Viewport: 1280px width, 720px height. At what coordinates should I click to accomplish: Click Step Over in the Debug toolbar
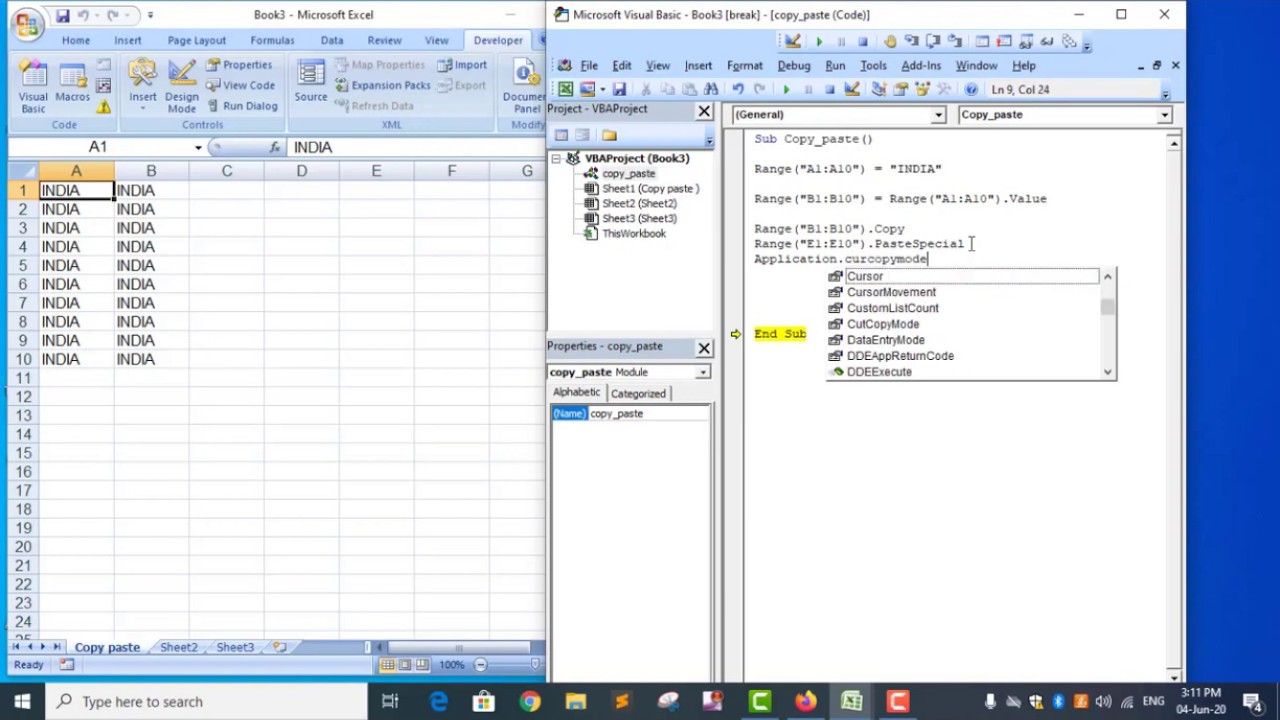pyautogui.click(x=935, y=42)
